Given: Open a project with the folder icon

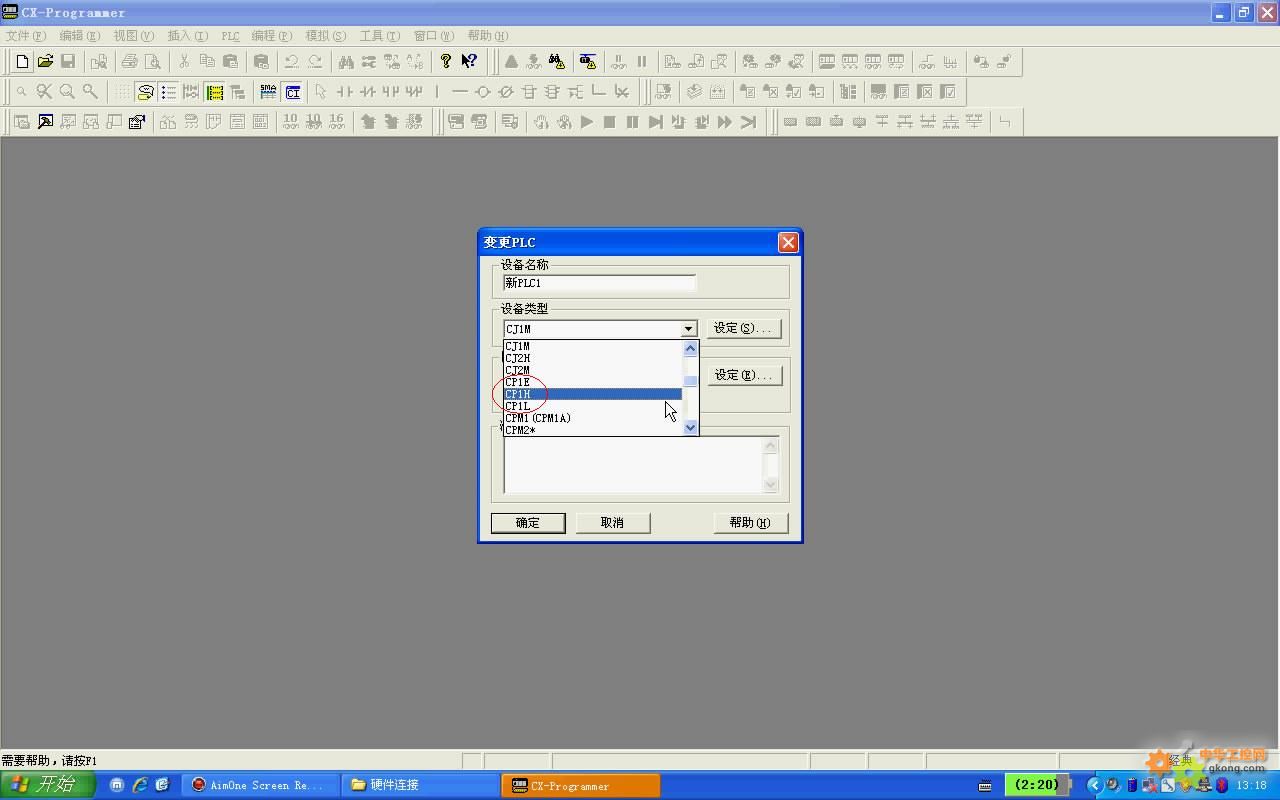Looking at the screenshot, I should 45,62.
